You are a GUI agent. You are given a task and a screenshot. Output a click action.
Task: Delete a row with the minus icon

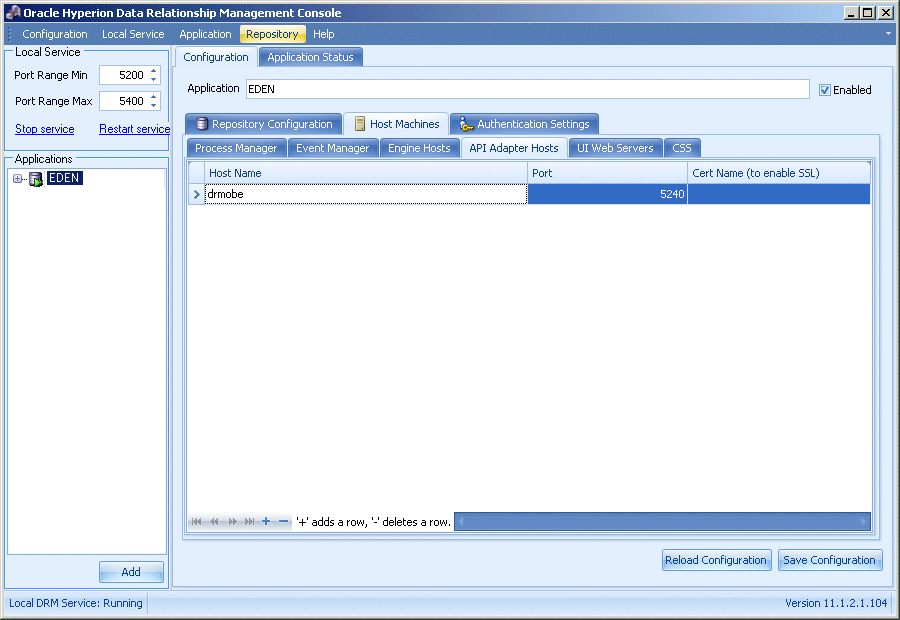[x=284, y=521]
